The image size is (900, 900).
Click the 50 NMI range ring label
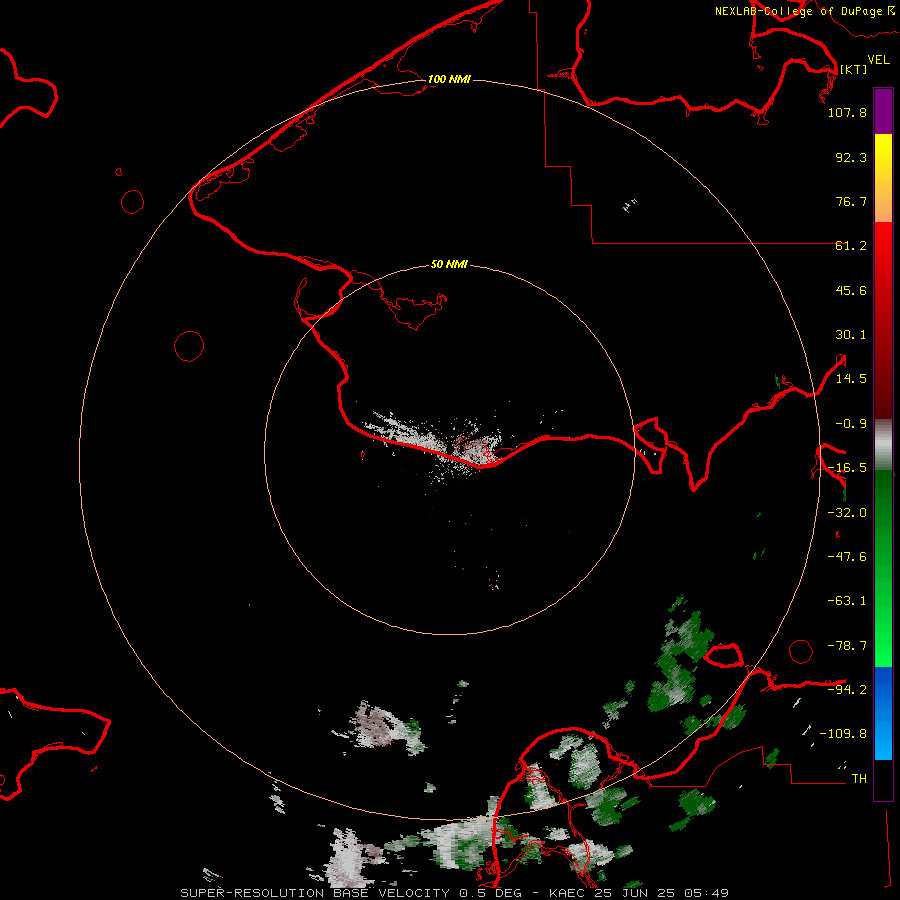tap(449, 264)
